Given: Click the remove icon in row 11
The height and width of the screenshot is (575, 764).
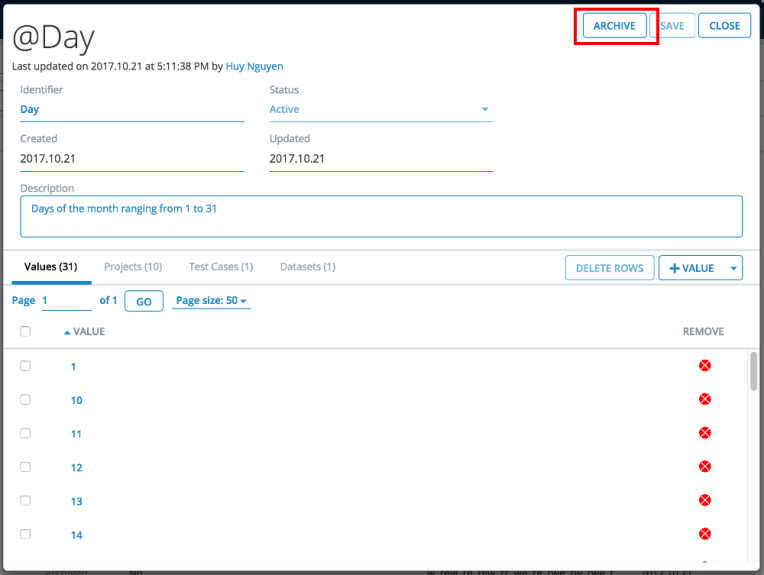Looking at the screenshot, I should click(x=704, y=433).
